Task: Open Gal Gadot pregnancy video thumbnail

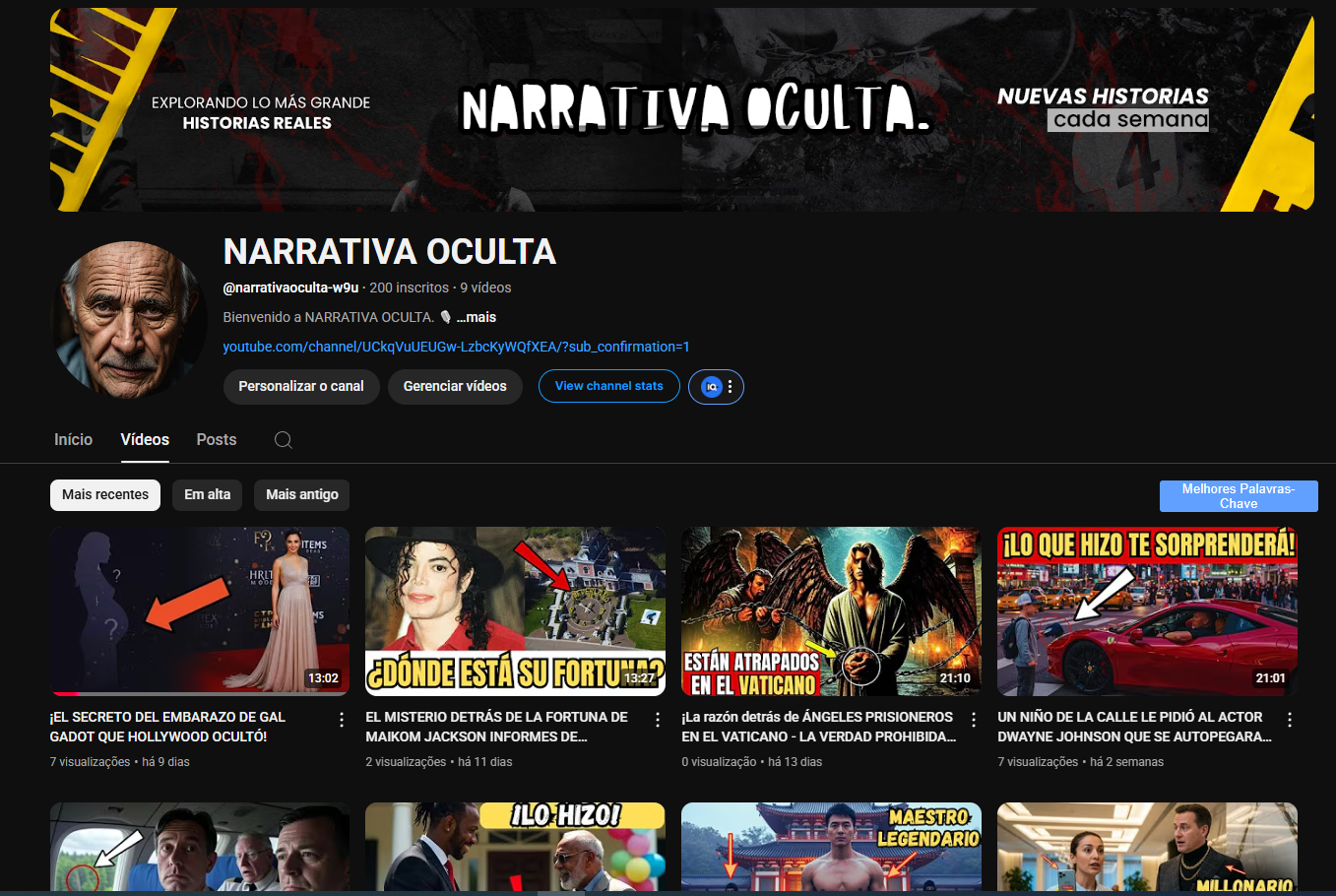Action: [200, 611]
